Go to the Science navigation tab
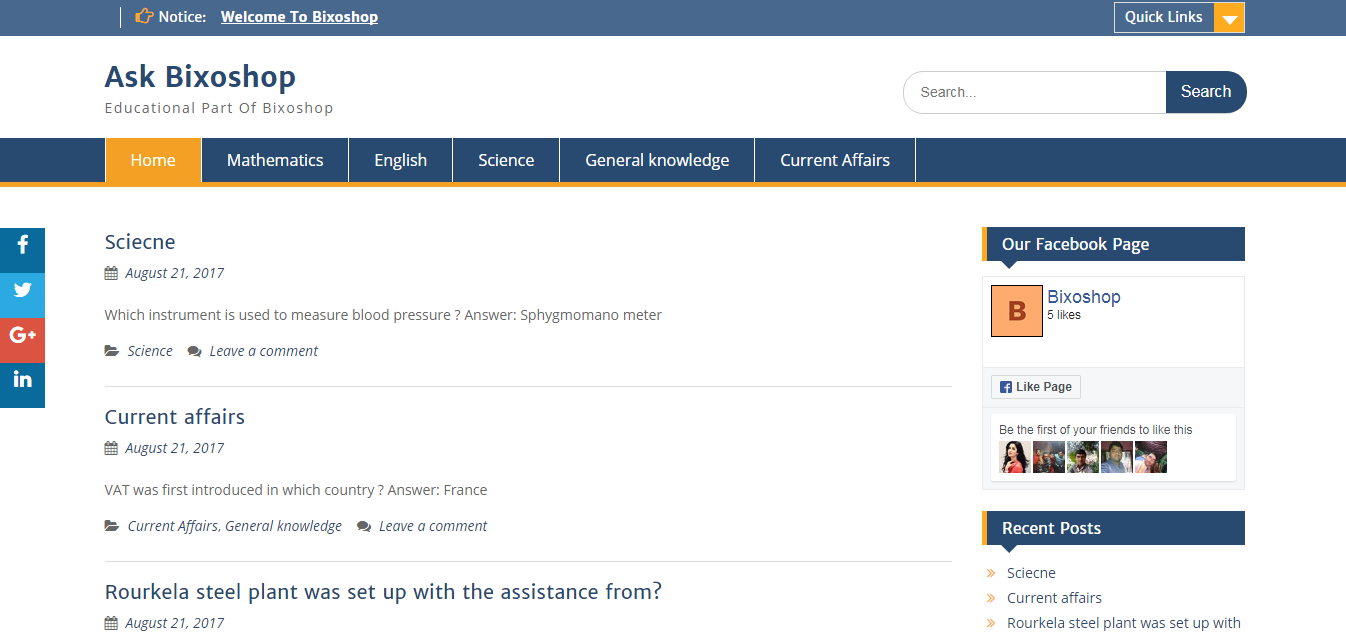 tap(506, 160)
